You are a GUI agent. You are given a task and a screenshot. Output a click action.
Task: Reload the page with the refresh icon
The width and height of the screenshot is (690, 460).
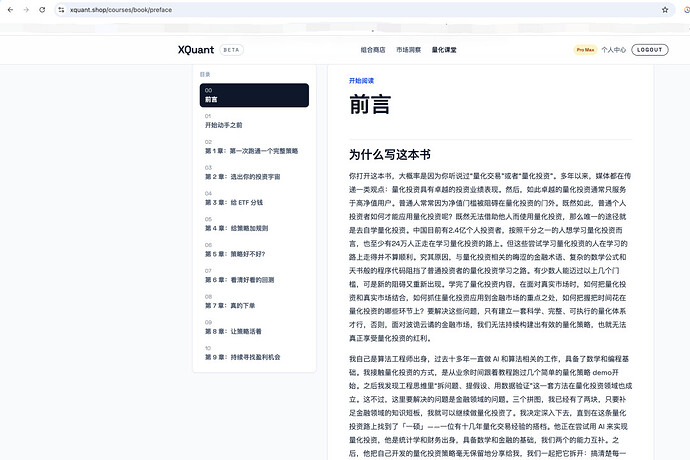pyautogui.click(x=42, y=10)
